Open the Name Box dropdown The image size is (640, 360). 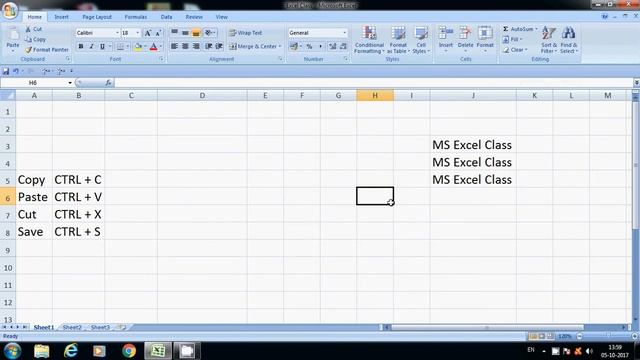[x=70, y=83]
